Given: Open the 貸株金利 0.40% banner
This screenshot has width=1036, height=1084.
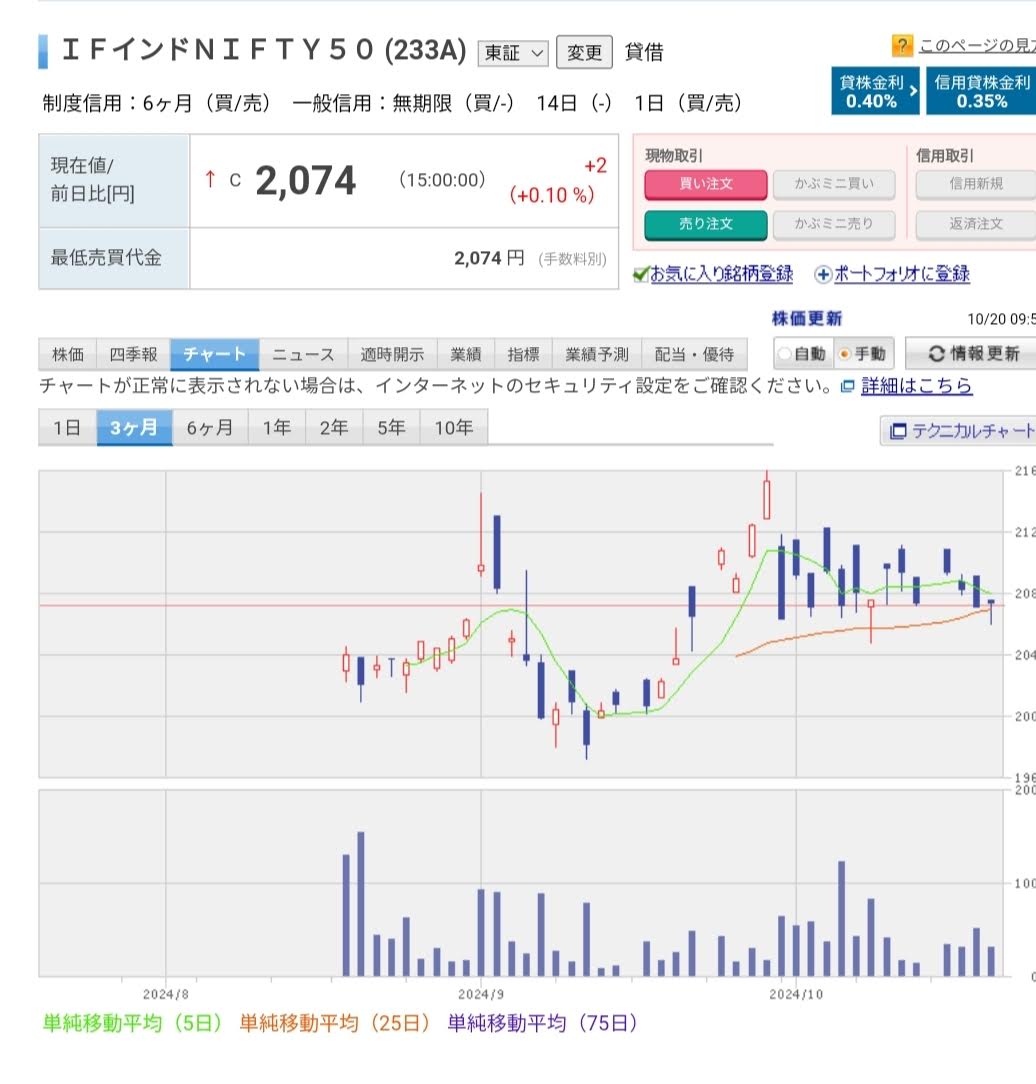Looking at the screenshot, I should (875, 91).
